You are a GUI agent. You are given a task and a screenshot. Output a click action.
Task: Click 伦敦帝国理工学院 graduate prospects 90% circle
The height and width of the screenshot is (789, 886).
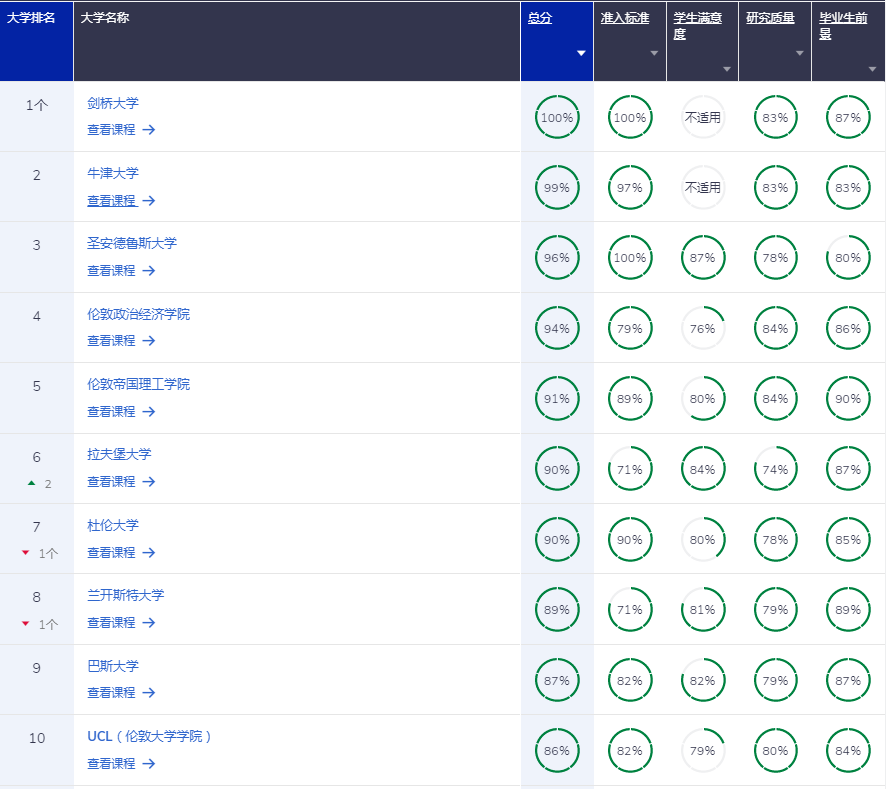click(848, 398)
